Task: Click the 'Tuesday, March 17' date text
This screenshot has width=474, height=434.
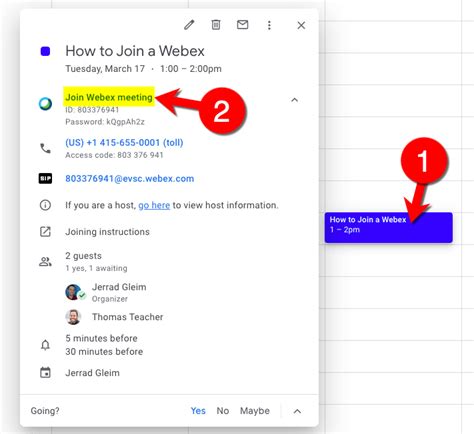Action: coord(105,69)
